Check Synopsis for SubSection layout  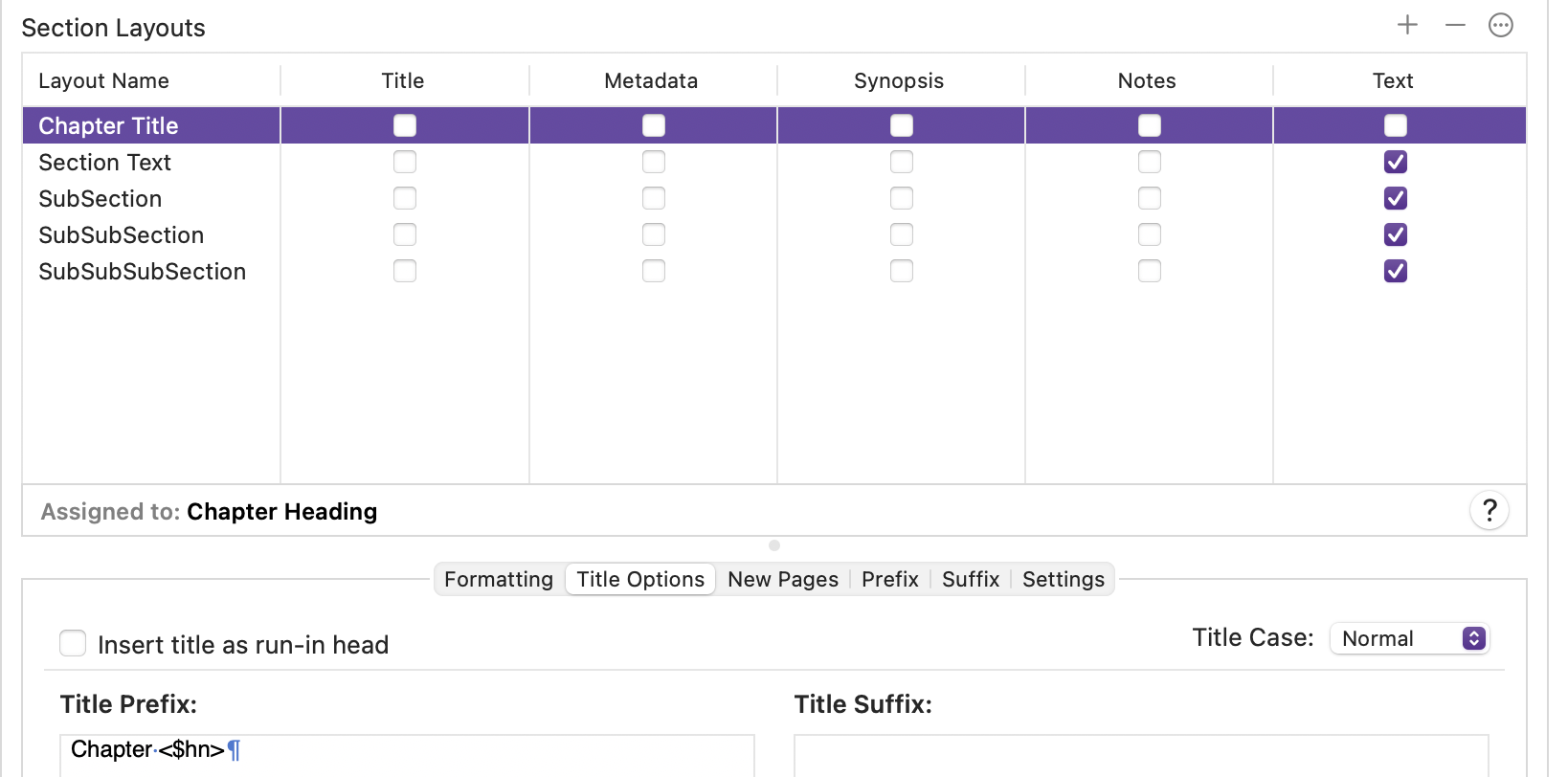tap(902, 198)
